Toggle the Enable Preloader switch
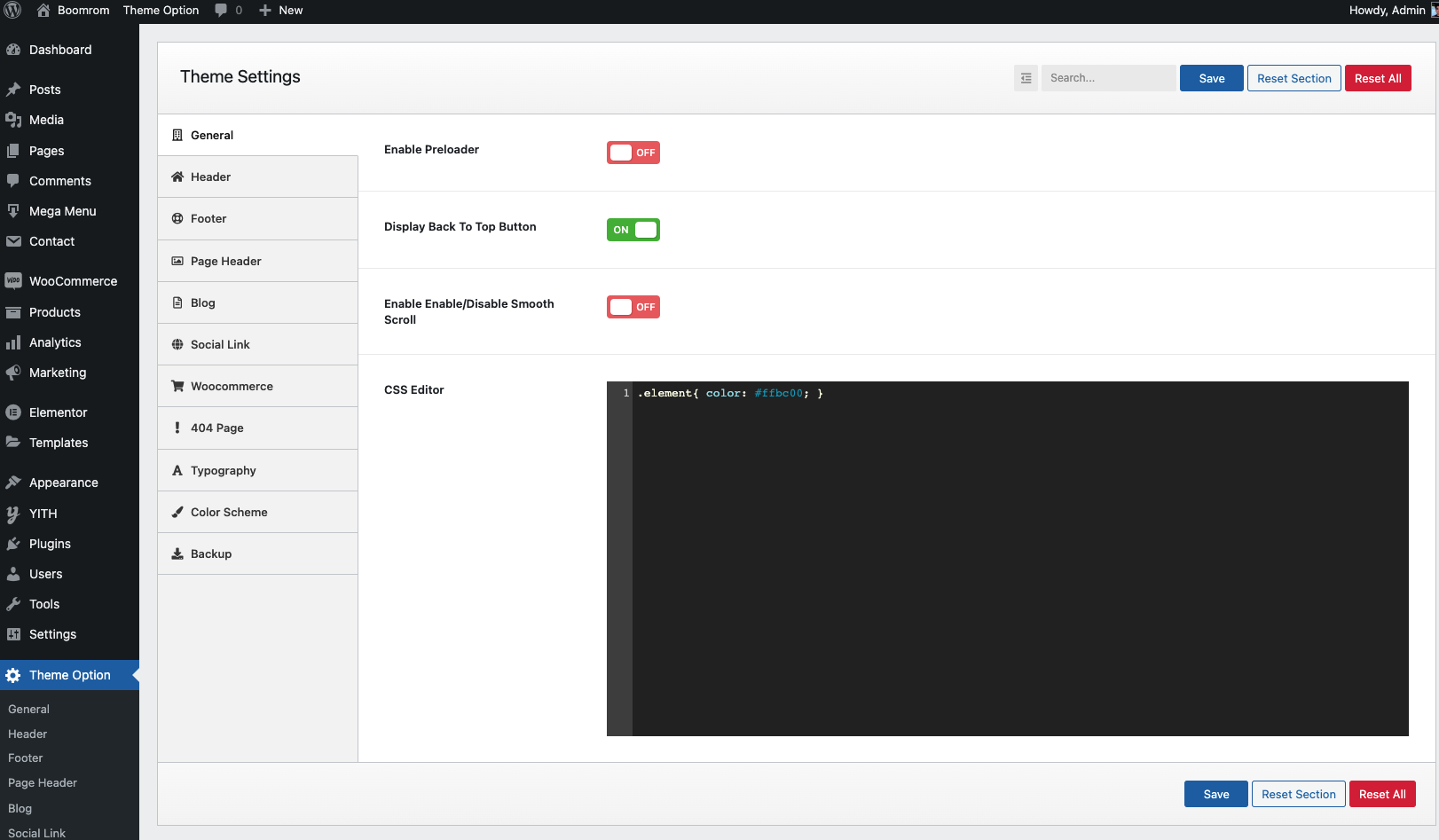 [633, 153]
